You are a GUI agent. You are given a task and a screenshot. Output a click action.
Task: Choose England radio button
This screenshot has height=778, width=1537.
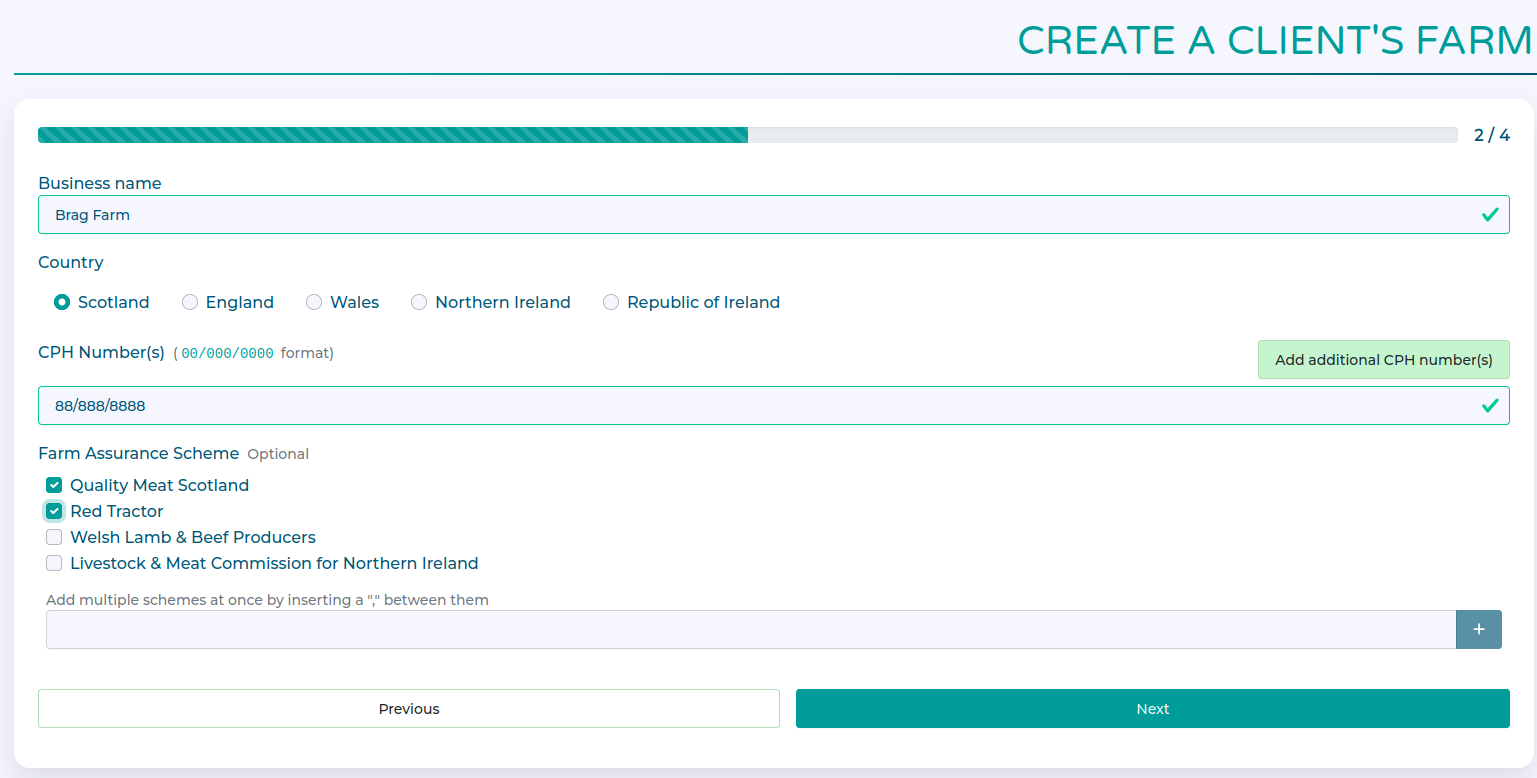click(x=190, y=303)
